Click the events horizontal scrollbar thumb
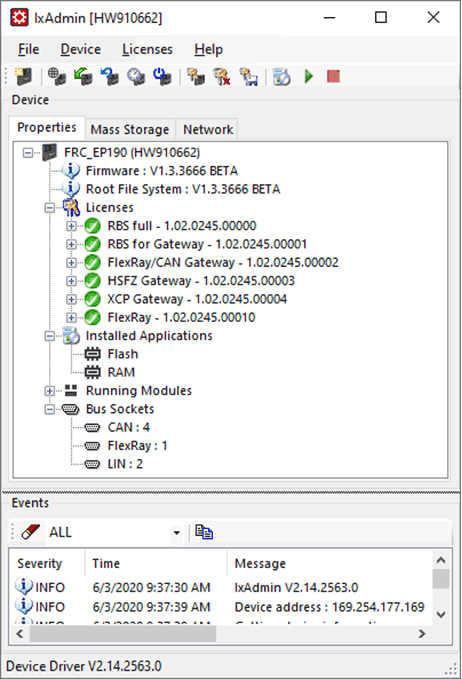This screenshot has height=679, width=462. (x=123, y=634)
